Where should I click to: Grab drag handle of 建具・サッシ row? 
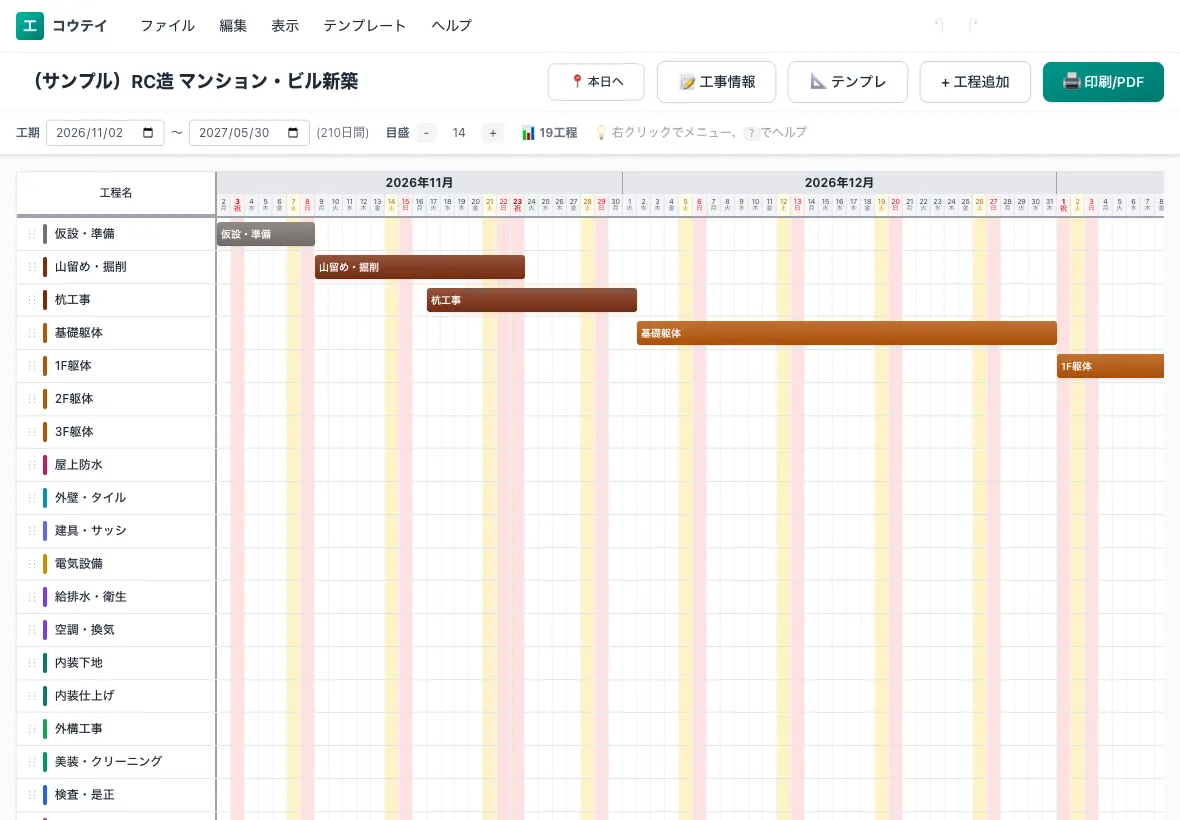point(32,530)
